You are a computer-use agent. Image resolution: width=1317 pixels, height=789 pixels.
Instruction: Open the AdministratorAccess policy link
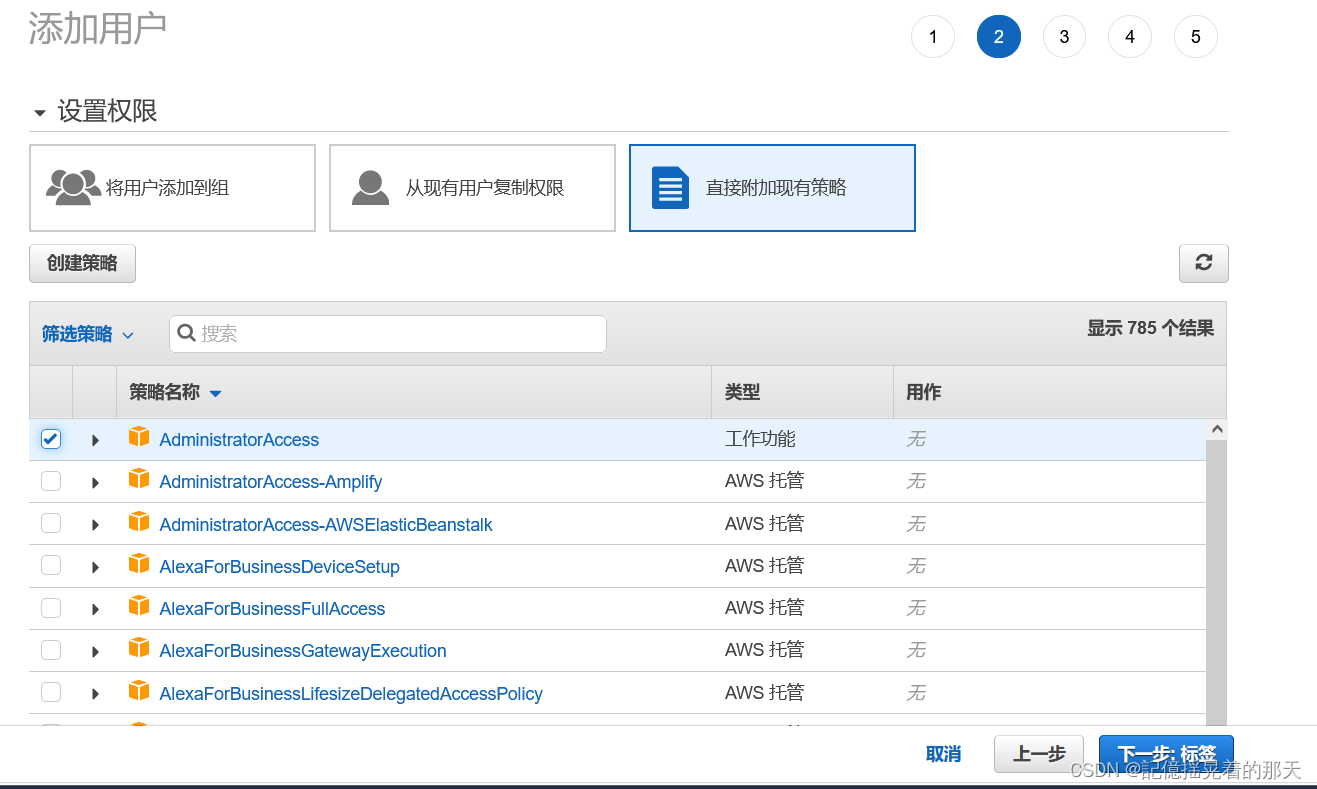239,440
